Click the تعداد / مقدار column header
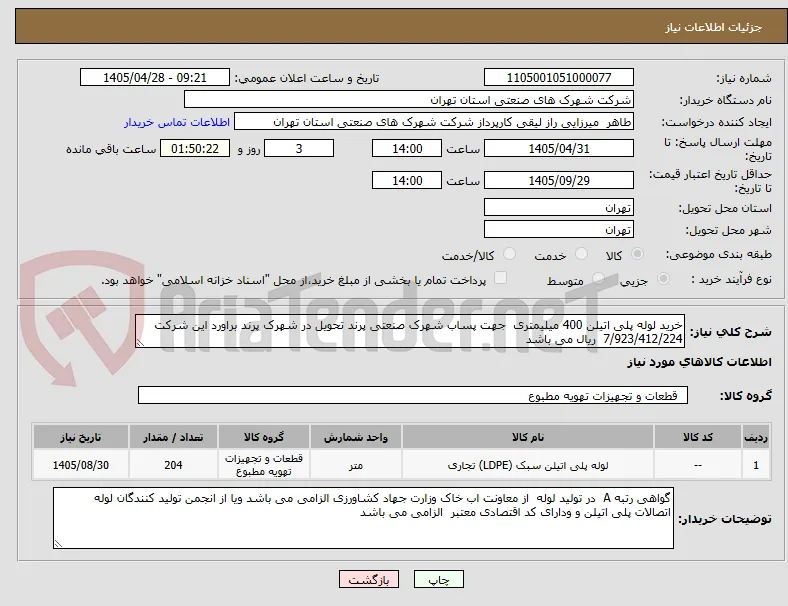The image size is (788, 606). pyautogui.click(x=173, y=437)
